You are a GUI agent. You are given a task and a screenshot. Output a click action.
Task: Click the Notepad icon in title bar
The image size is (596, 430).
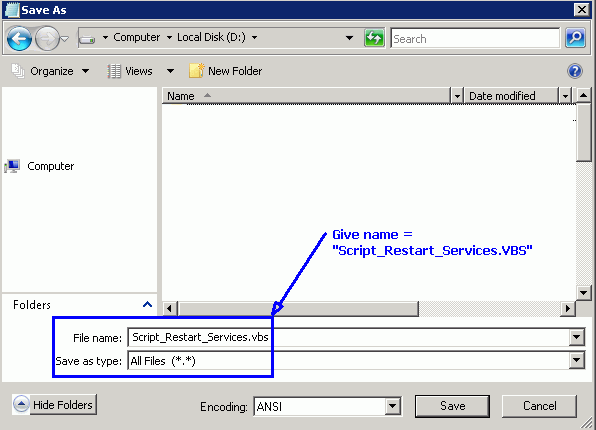[x=13, y=10]
